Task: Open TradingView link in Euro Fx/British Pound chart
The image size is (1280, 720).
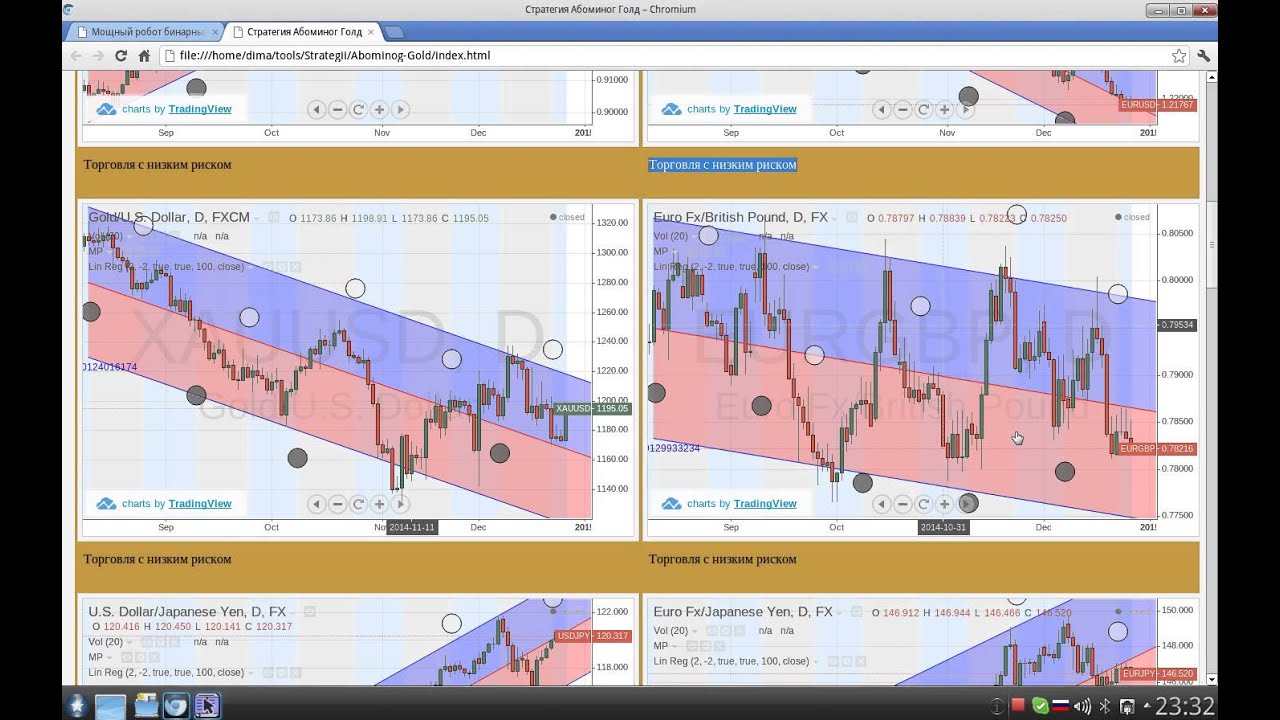Action: 765,504
